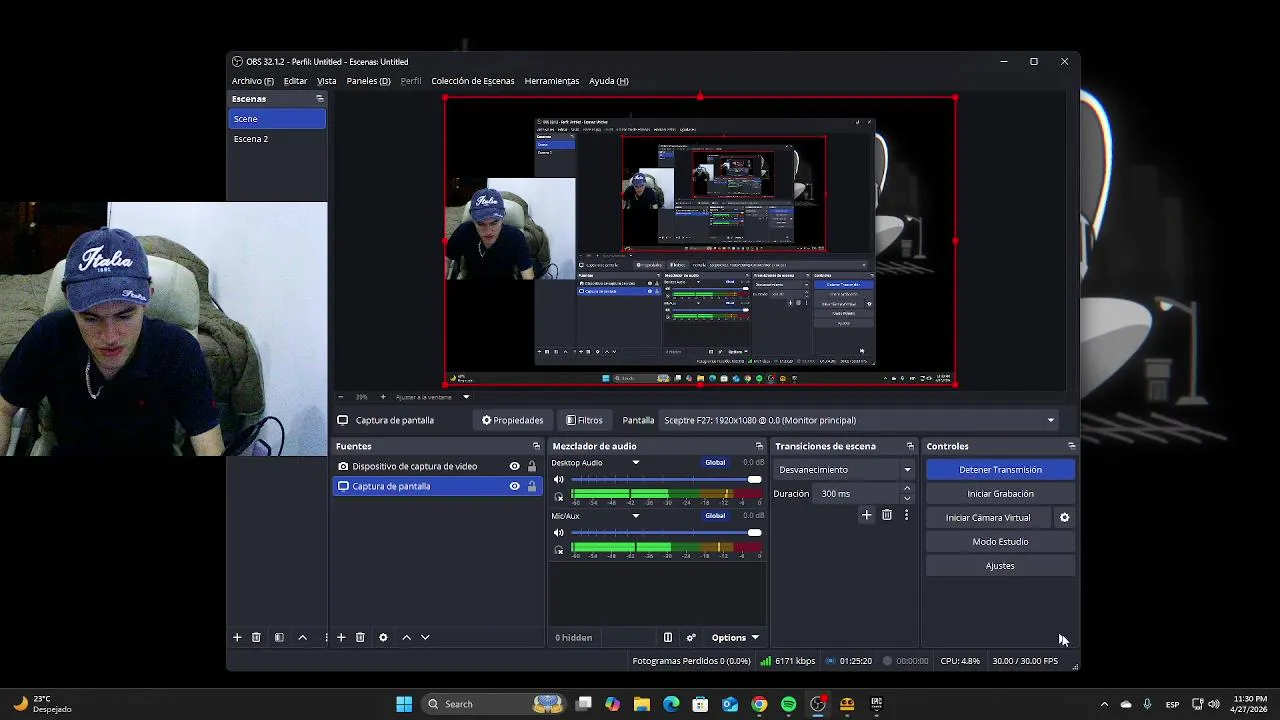Hide the Captura de pantalla source
Screen dimensions: 1280x720
pos(515,486)
